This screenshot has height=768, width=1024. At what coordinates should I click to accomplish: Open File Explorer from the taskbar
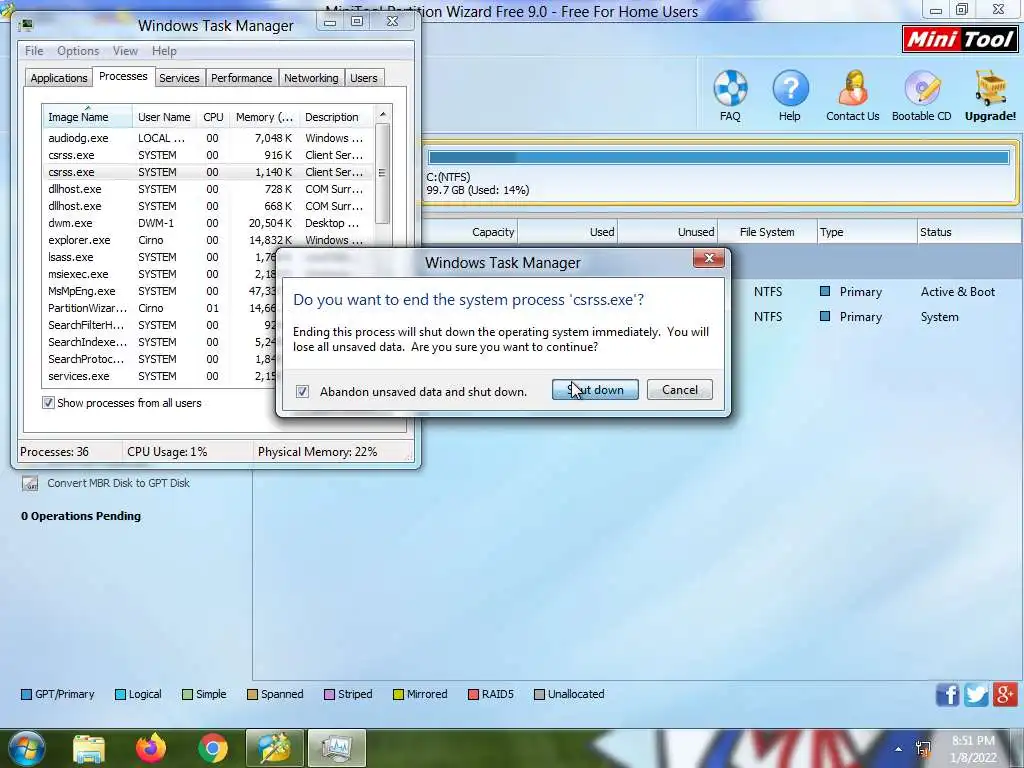(89, 748)
